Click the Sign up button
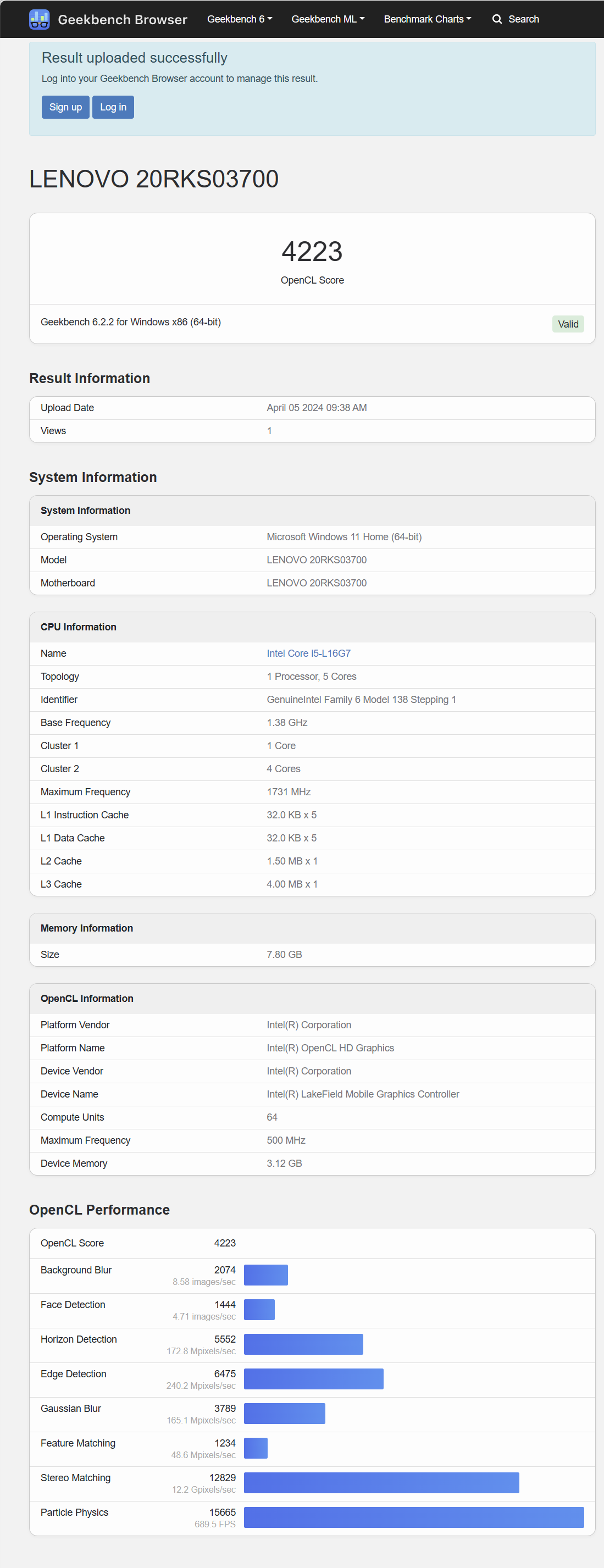 tap(65, 107)
